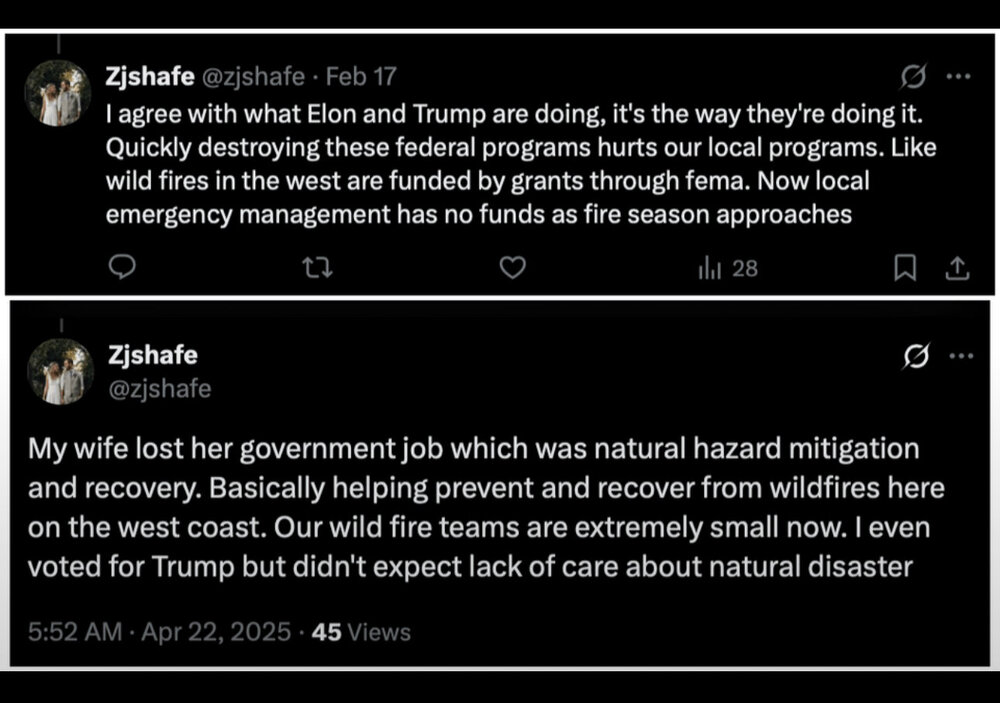Screen dimensions: 1000x703
Task: Share the Feb 17 tweet
Action: point(956,267)
